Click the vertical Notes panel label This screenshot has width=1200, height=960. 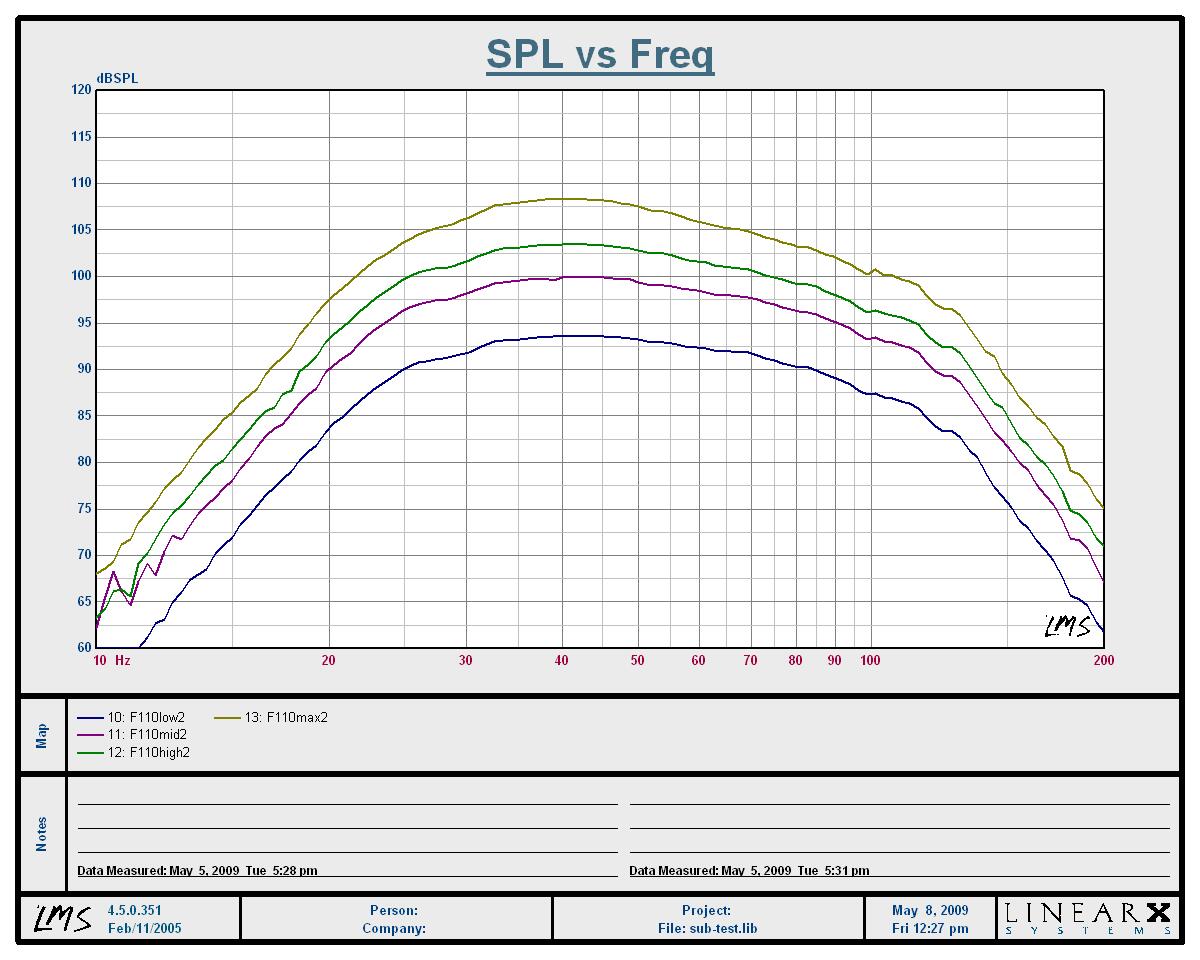[42, 834]
